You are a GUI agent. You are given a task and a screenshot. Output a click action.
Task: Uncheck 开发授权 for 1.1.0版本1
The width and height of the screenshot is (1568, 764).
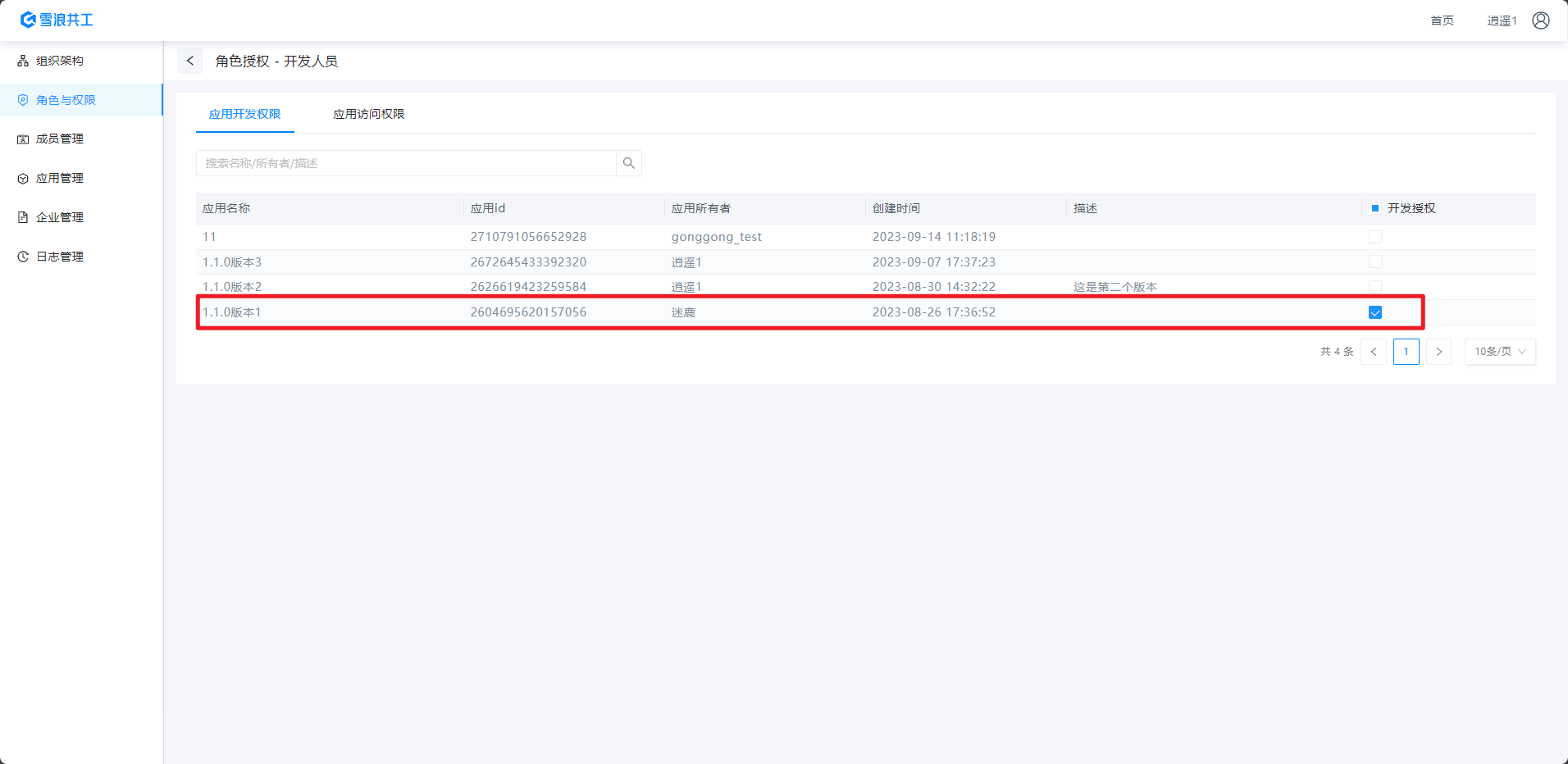[1375, 312]
